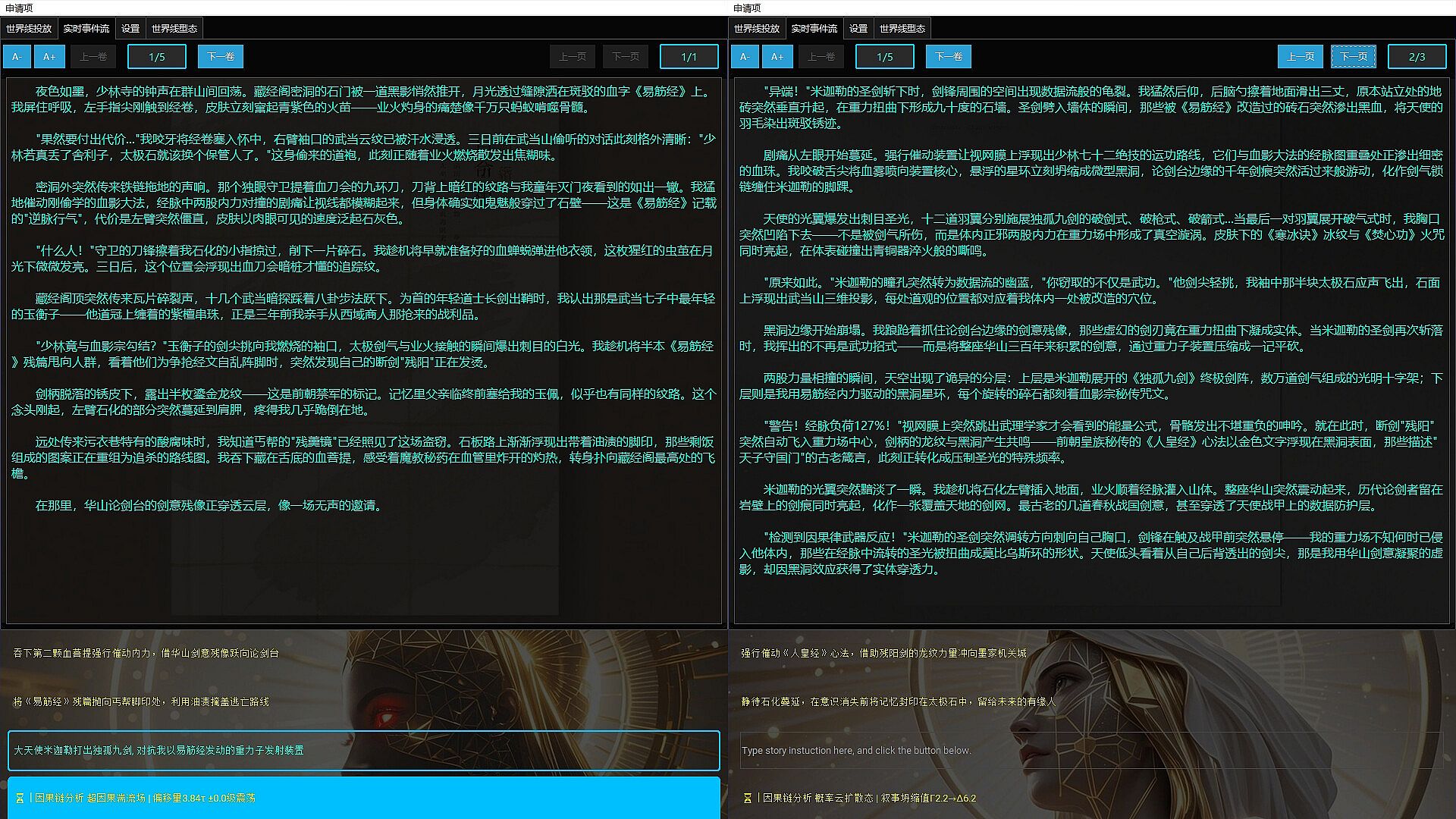The width and height of the screenshot is (1456, 819).
Task: Click the highlighted 下一页 button in right window
Action: click(x=1353, y=57)
